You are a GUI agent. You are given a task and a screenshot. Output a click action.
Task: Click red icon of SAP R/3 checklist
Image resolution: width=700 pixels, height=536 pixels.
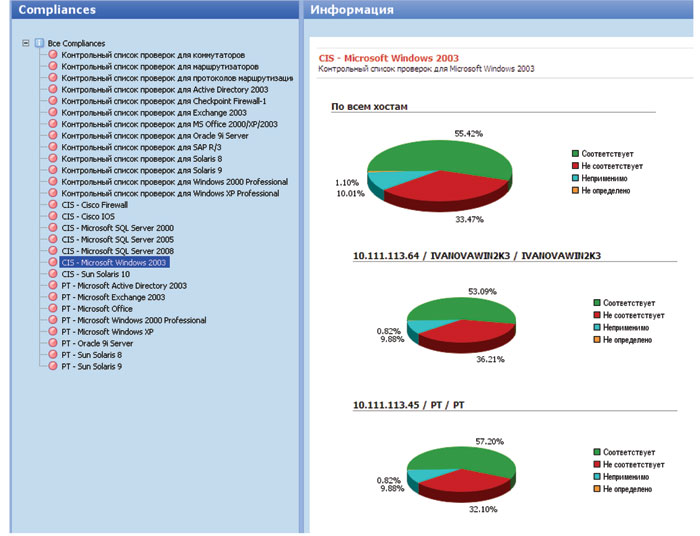tap(53, 147)
